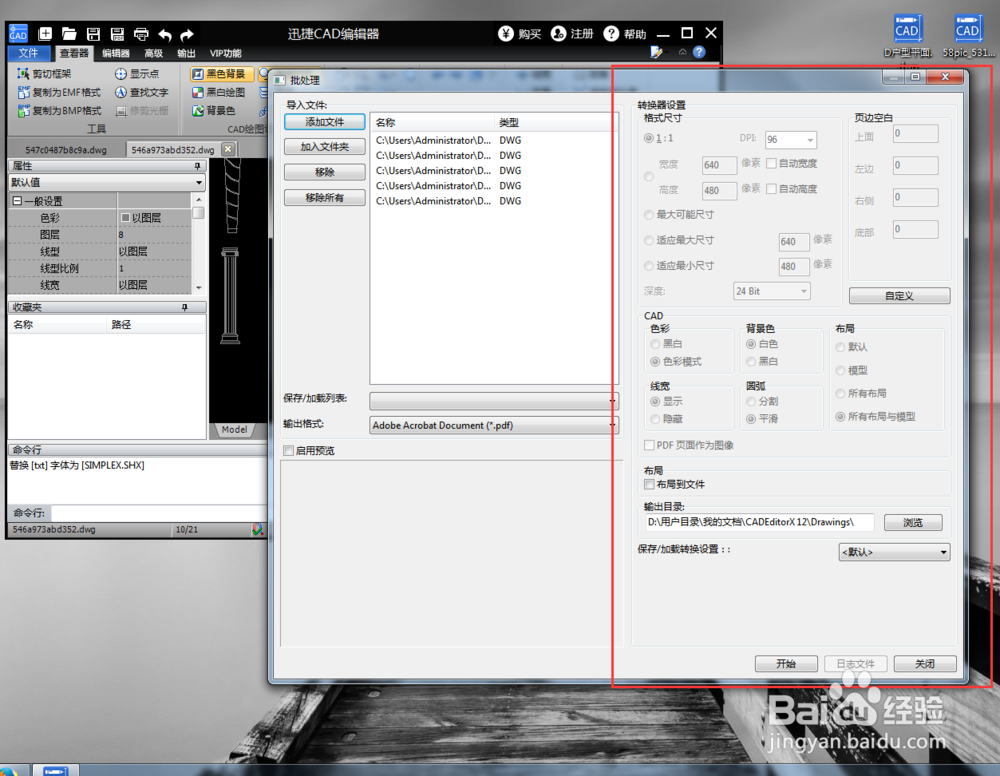Click the 黑白绘图 black-white drawing tool
This screenshot has height=776, width=1000.
coord(219,92)
